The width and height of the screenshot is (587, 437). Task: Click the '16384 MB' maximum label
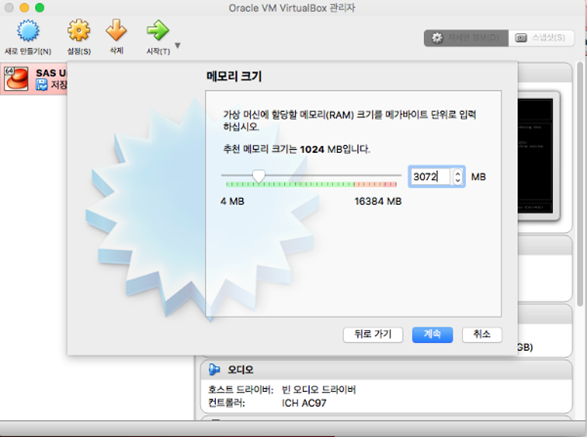pos(378,201)
